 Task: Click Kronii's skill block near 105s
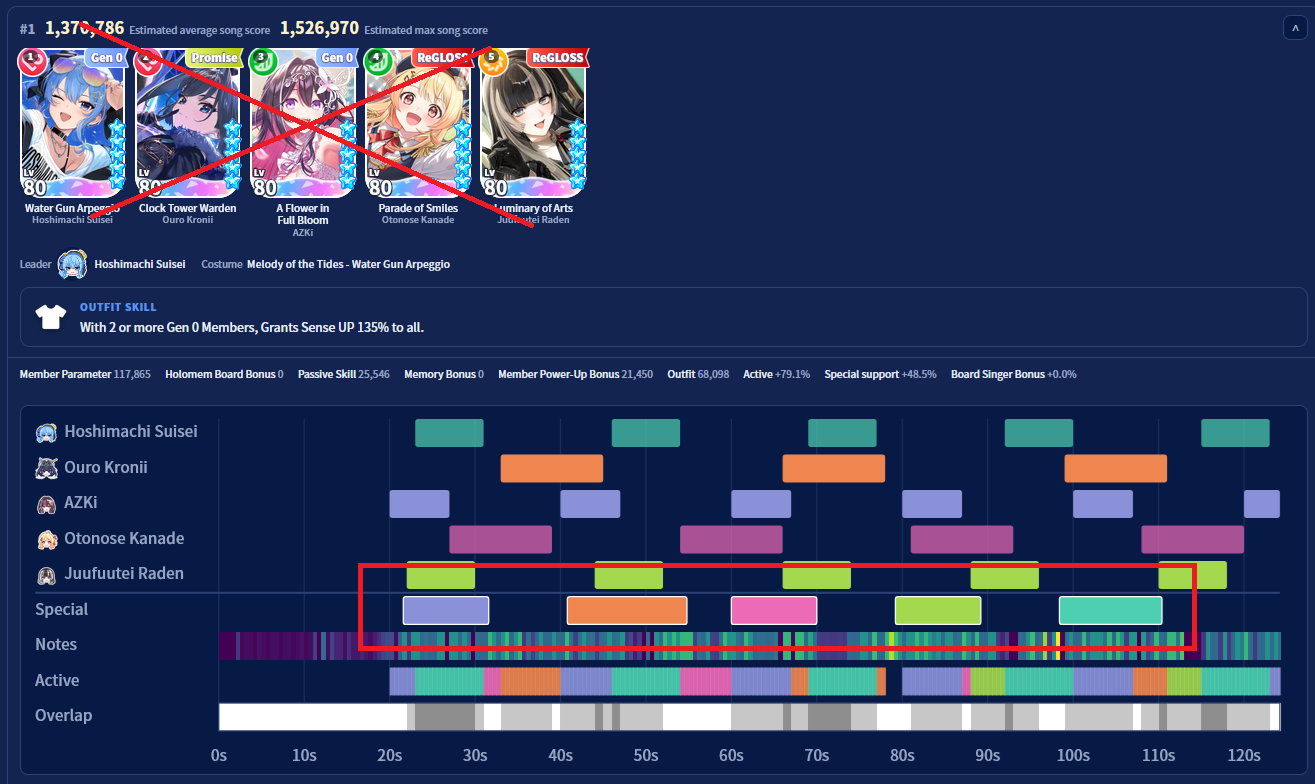[x=1116, y=468]
